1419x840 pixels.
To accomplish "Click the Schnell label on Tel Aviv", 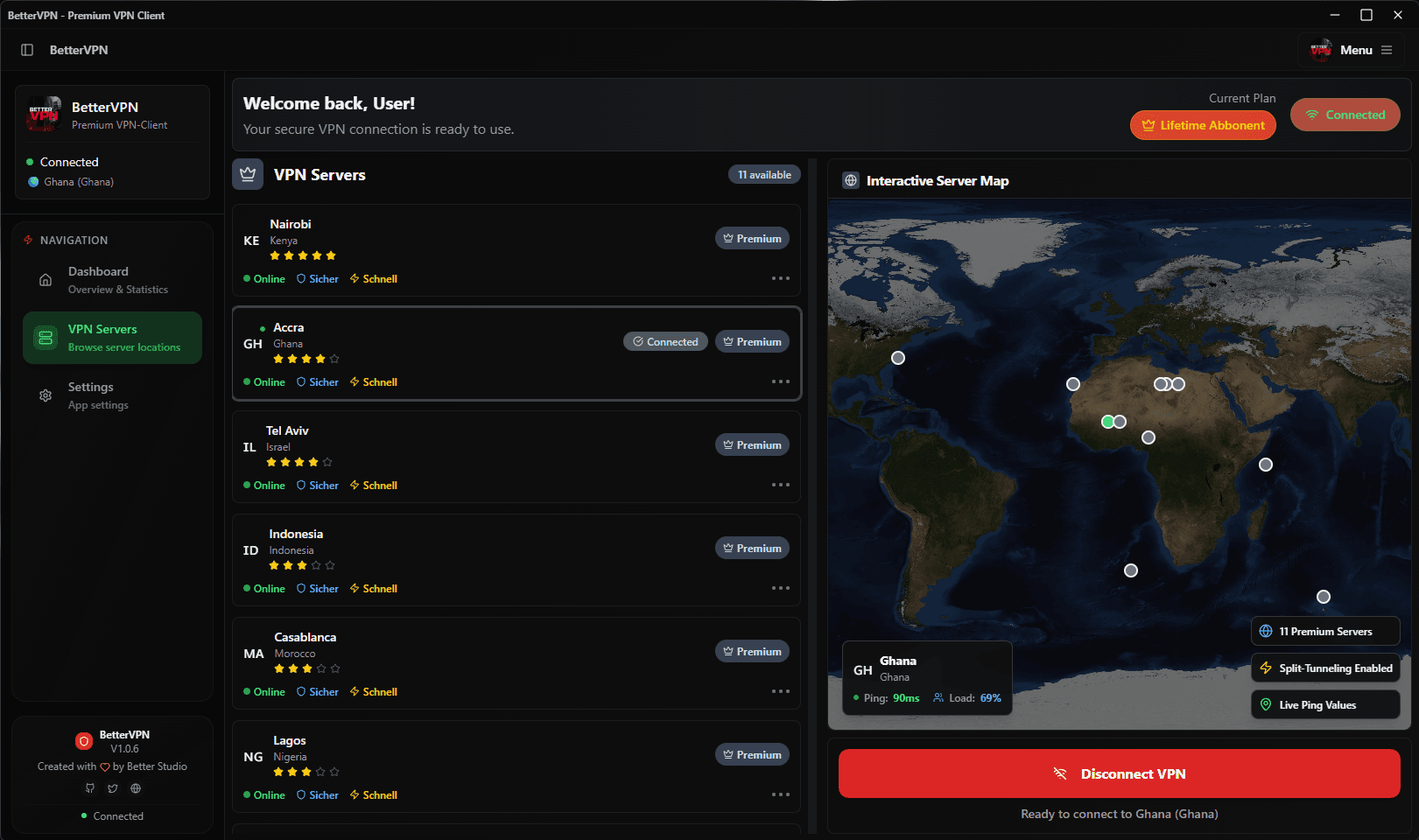I will [x=374, y=485].
